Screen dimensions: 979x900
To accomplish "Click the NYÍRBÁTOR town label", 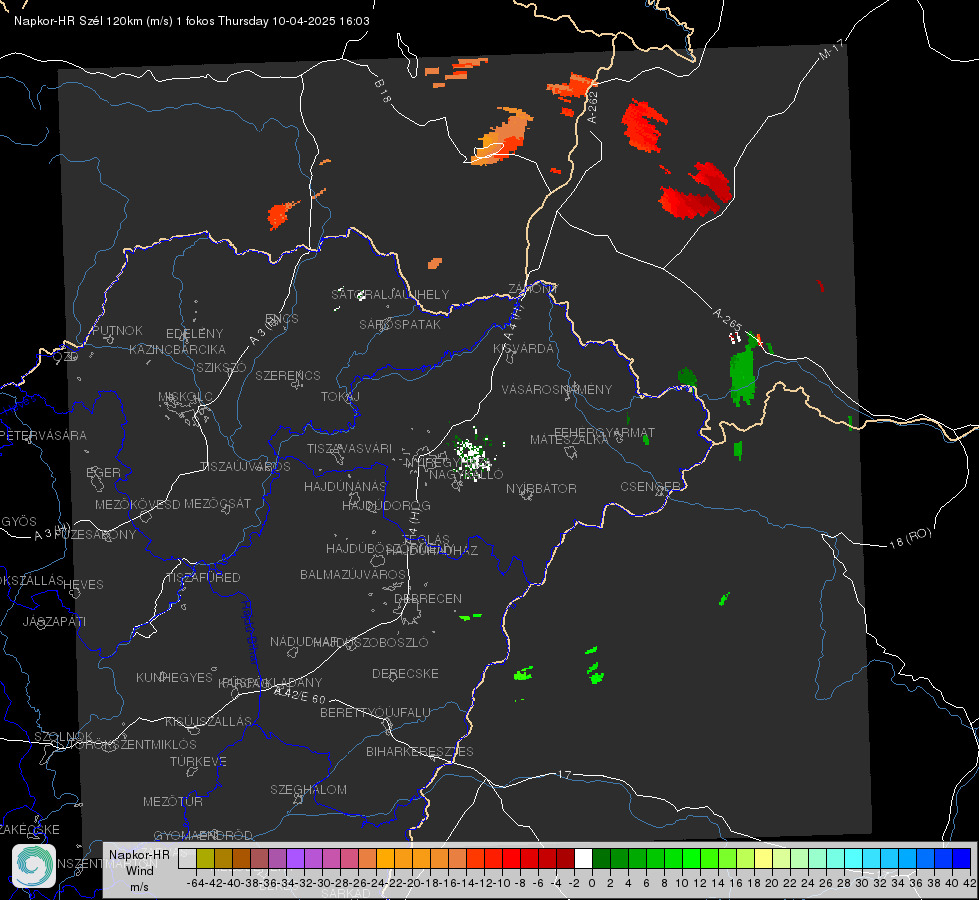I will 541,488.
